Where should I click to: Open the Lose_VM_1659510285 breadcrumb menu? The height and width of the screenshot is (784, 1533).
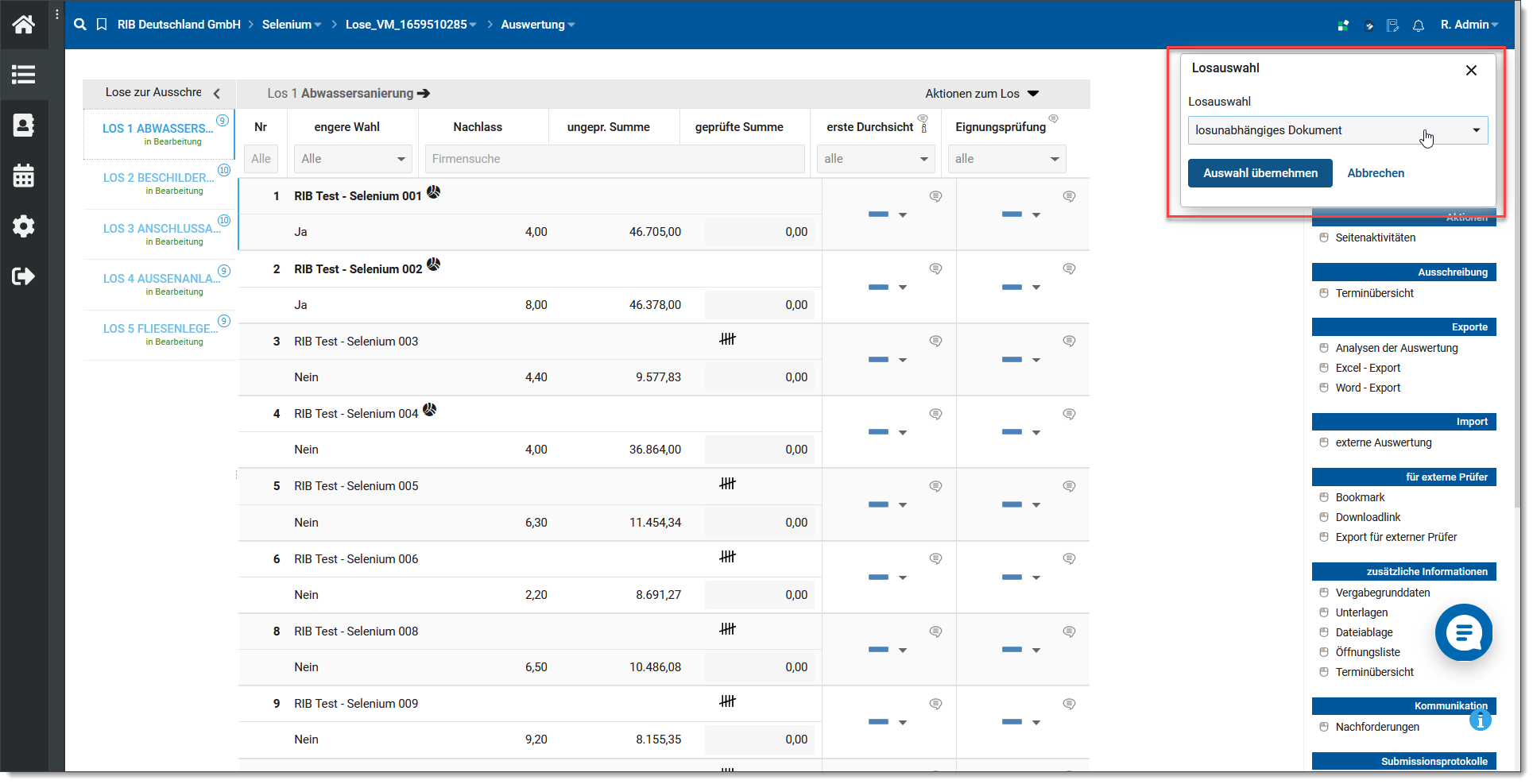click(x=411, y=25)
